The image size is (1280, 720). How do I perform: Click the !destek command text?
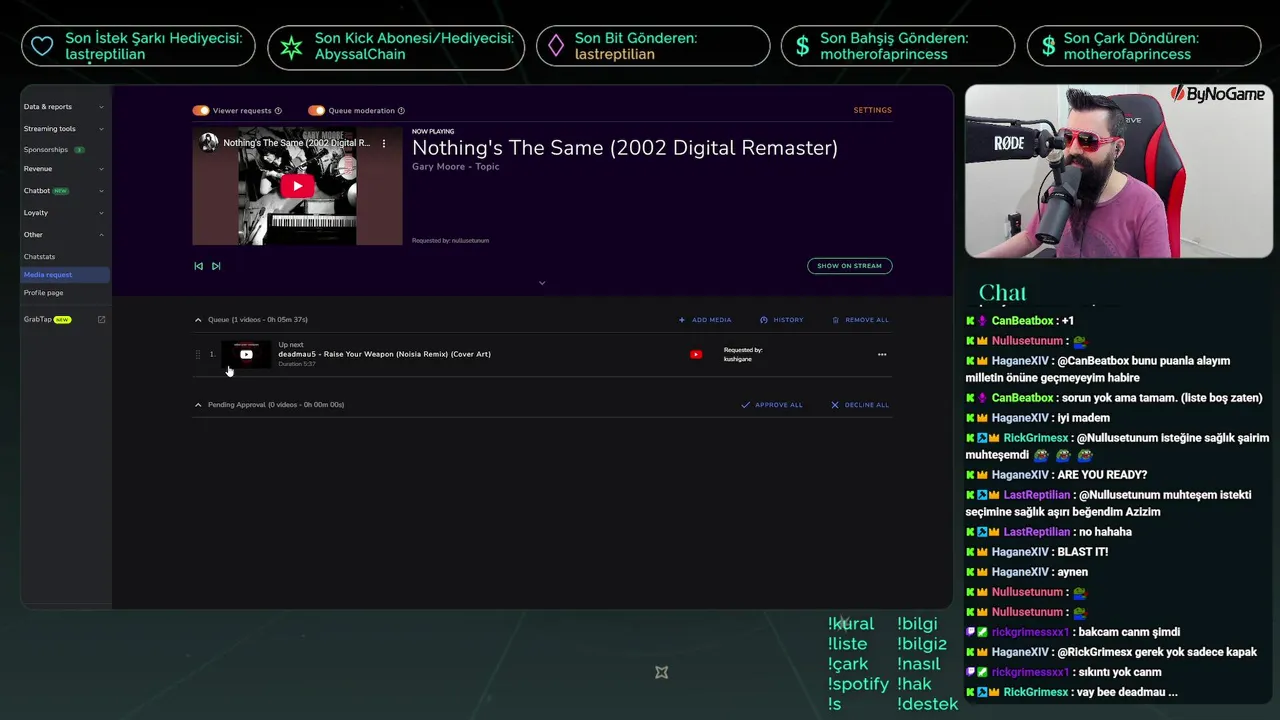[927, 704]
